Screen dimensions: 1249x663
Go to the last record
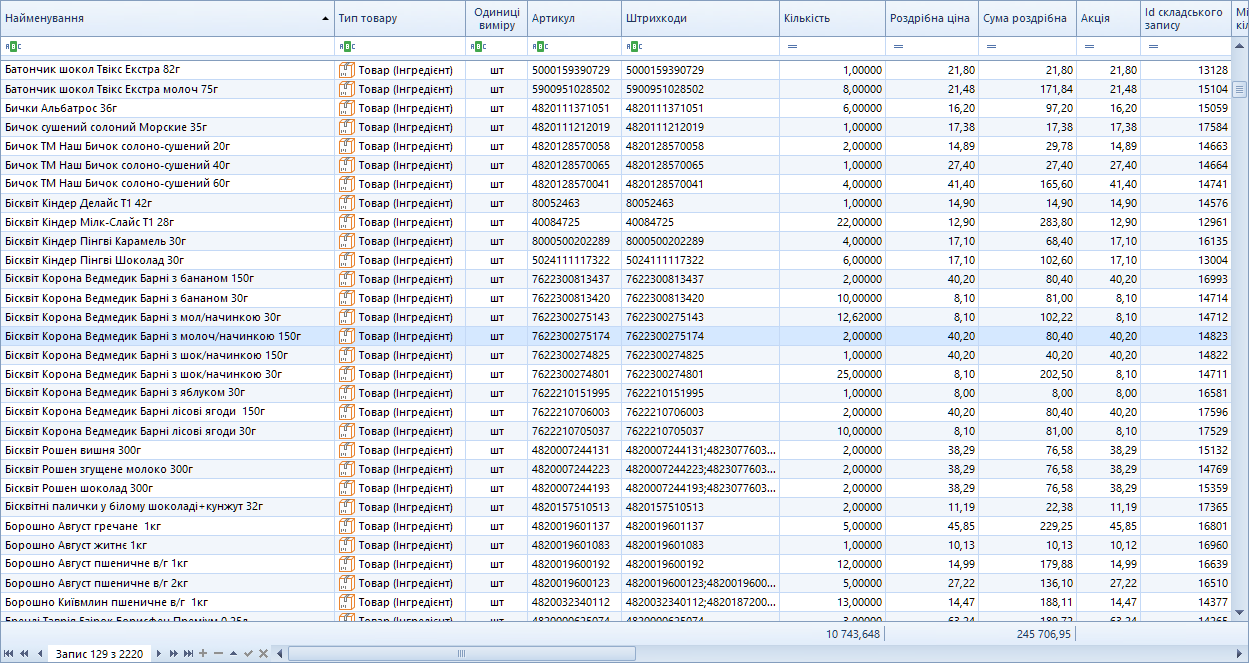tap(189, 653)
